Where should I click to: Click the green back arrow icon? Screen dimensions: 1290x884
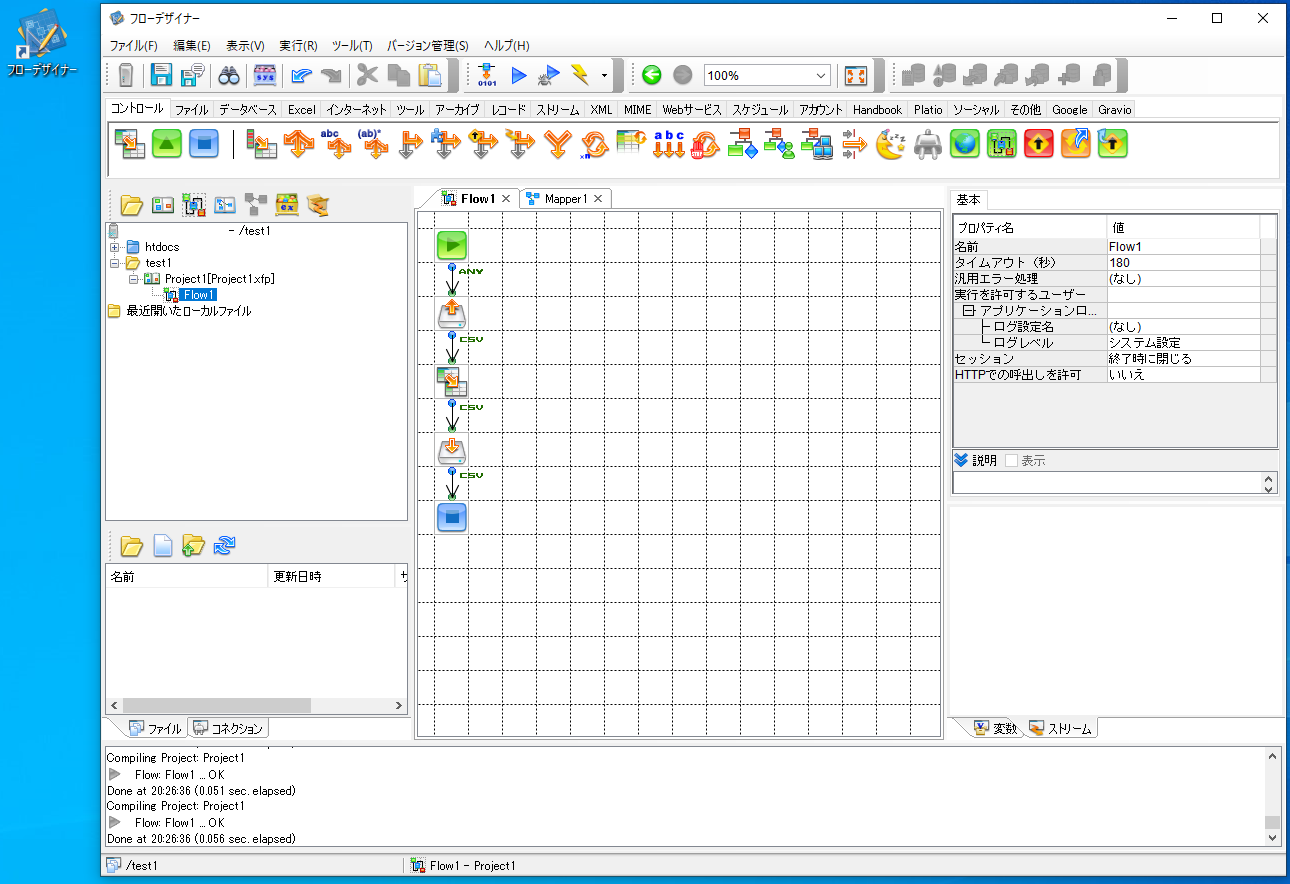point(652,75)
